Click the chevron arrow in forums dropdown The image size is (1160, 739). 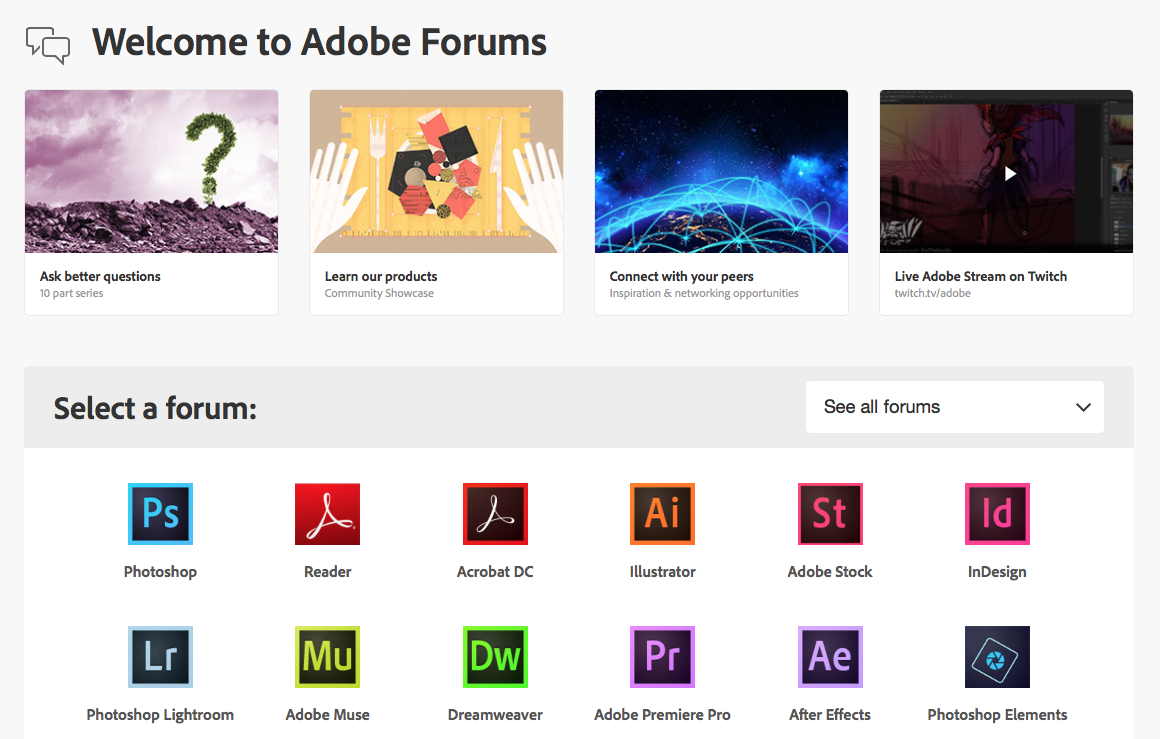(1083, 407)
